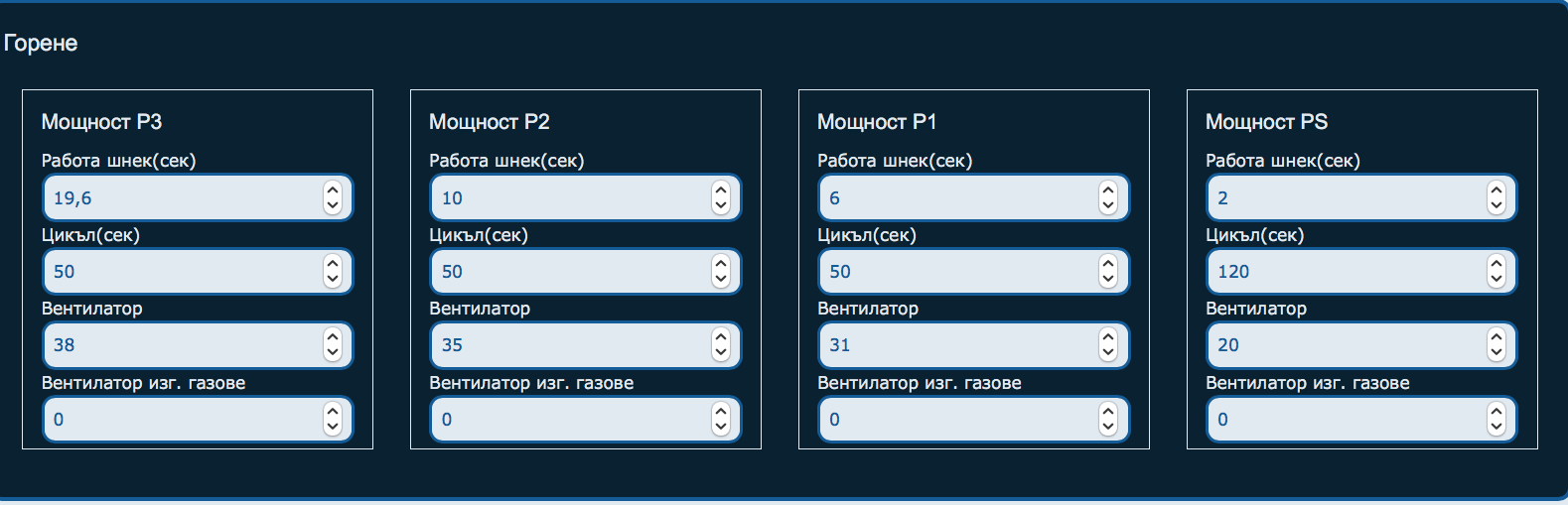Increase Мощност P1 Цикъл value with up arrow

1108,263
